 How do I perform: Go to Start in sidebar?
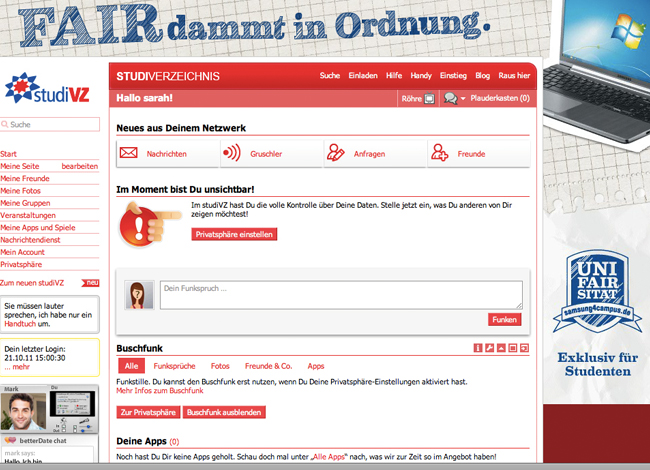click(8, 154)
